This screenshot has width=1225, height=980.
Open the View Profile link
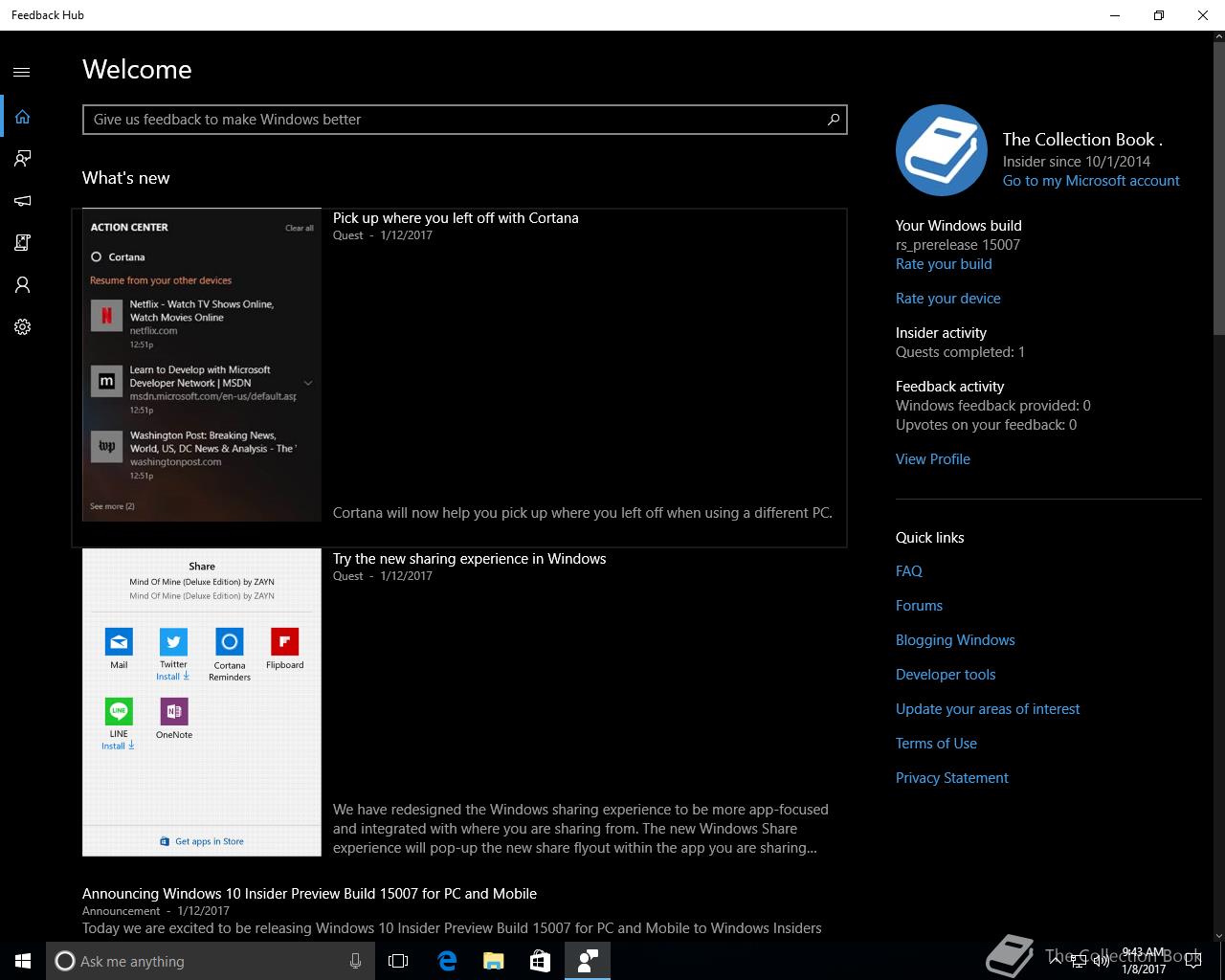pos(933,459)
